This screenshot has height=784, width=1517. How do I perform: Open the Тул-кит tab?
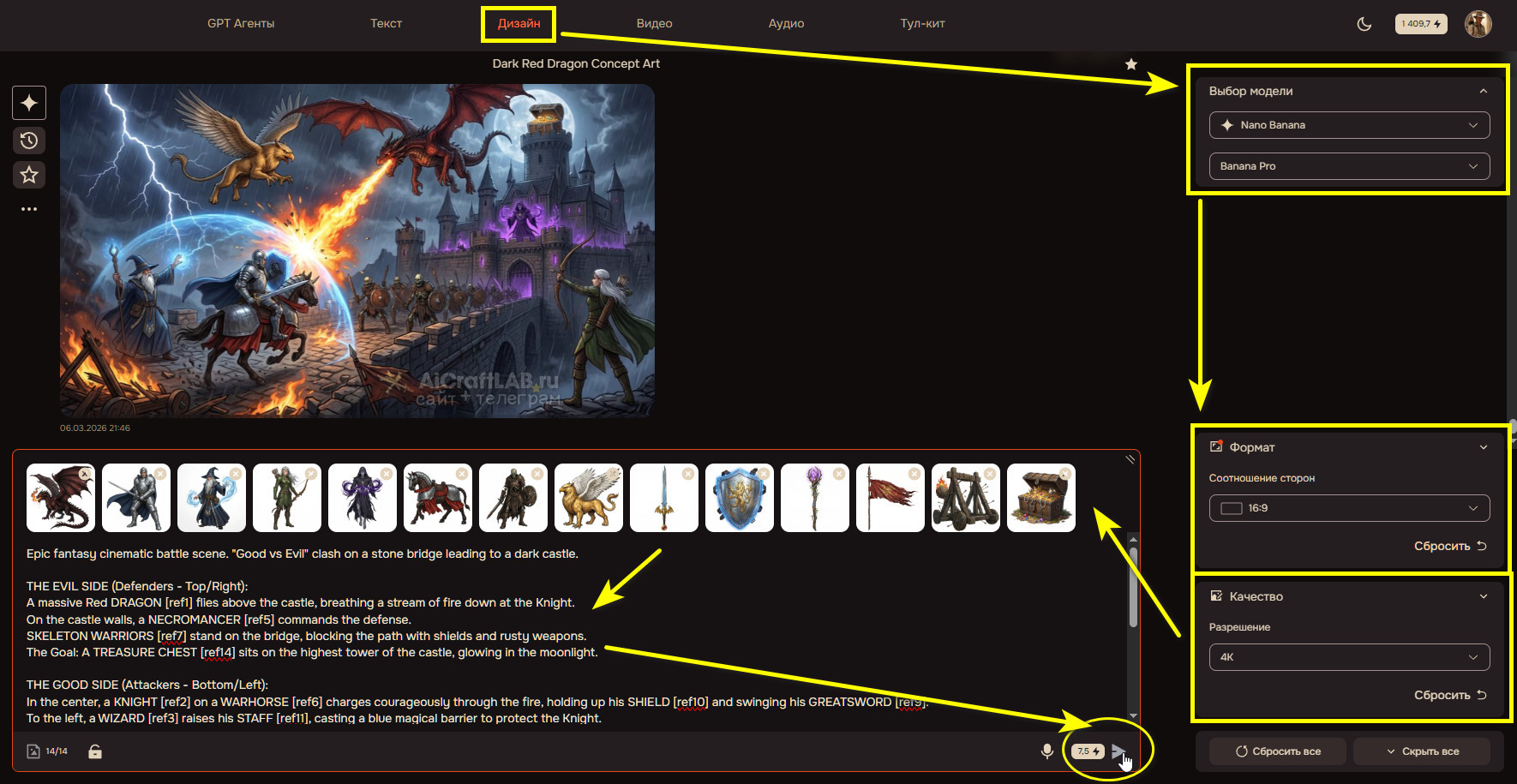tap(922, 23)
